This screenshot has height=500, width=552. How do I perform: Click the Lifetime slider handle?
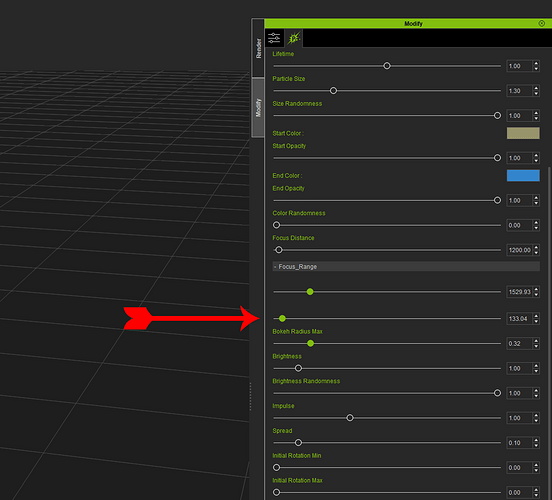coord(387,66)
